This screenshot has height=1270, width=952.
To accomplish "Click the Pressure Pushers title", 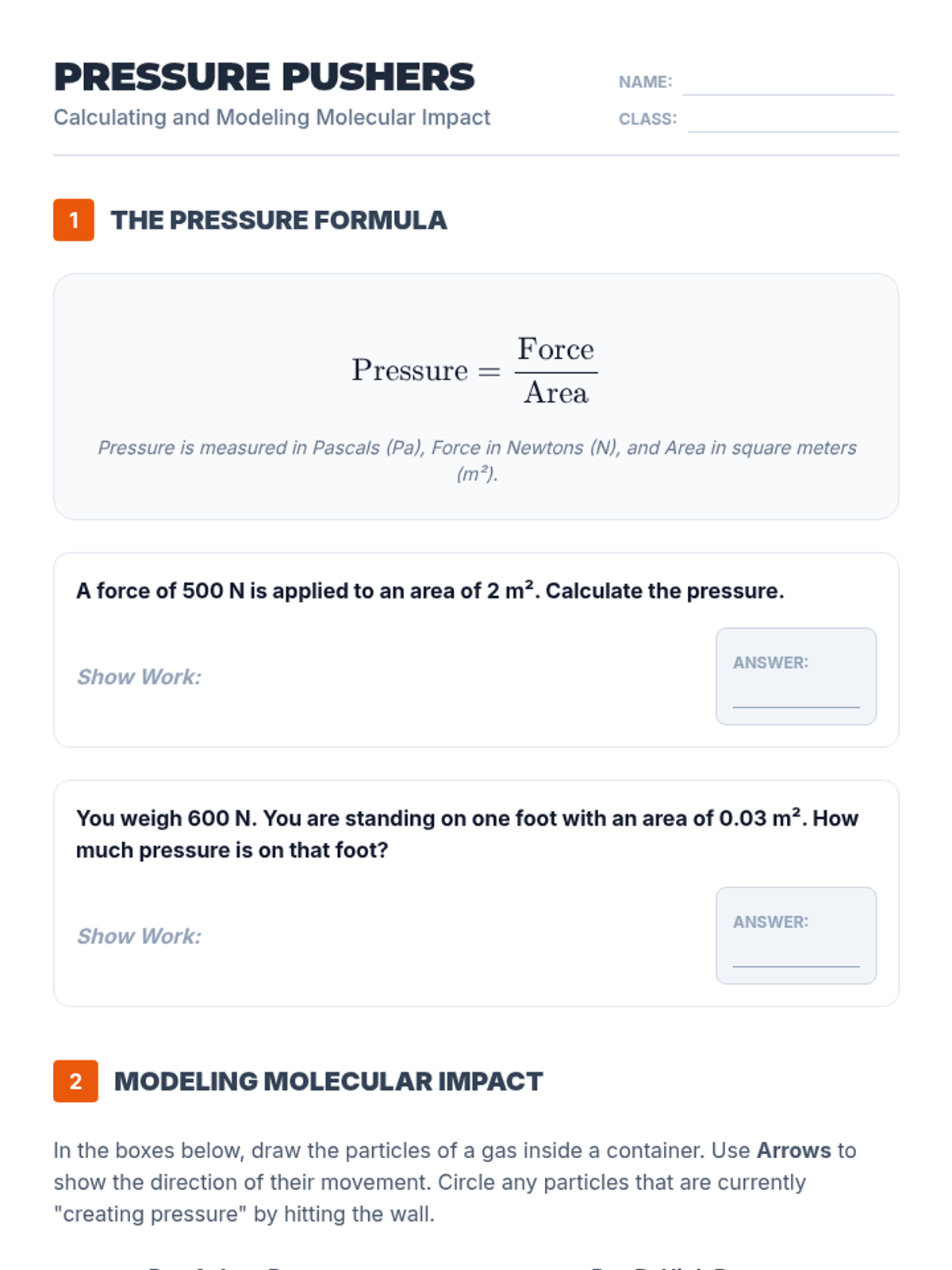I will [263, 77].
